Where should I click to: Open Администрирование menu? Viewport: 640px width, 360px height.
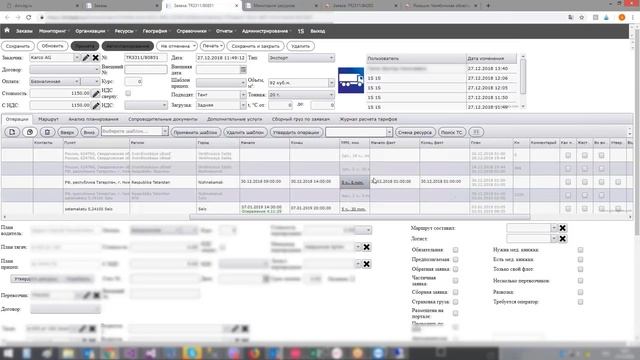(266, 31)
